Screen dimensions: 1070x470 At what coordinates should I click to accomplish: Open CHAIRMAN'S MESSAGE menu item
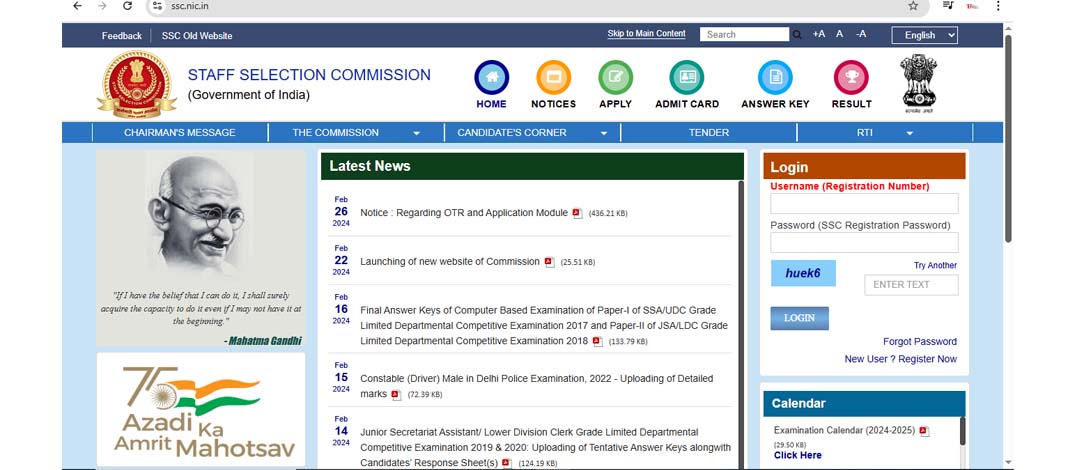tap(179, 132)
